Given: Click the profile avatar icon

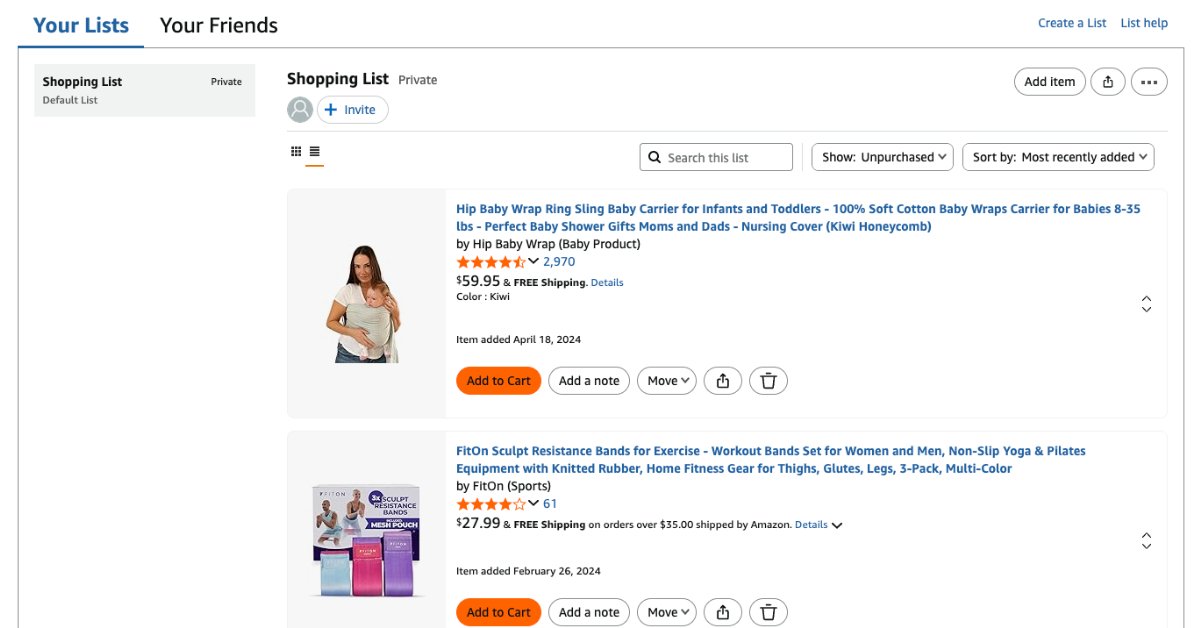Looking at the screenshot, I should pyautogui.click(x=300, y=110).
